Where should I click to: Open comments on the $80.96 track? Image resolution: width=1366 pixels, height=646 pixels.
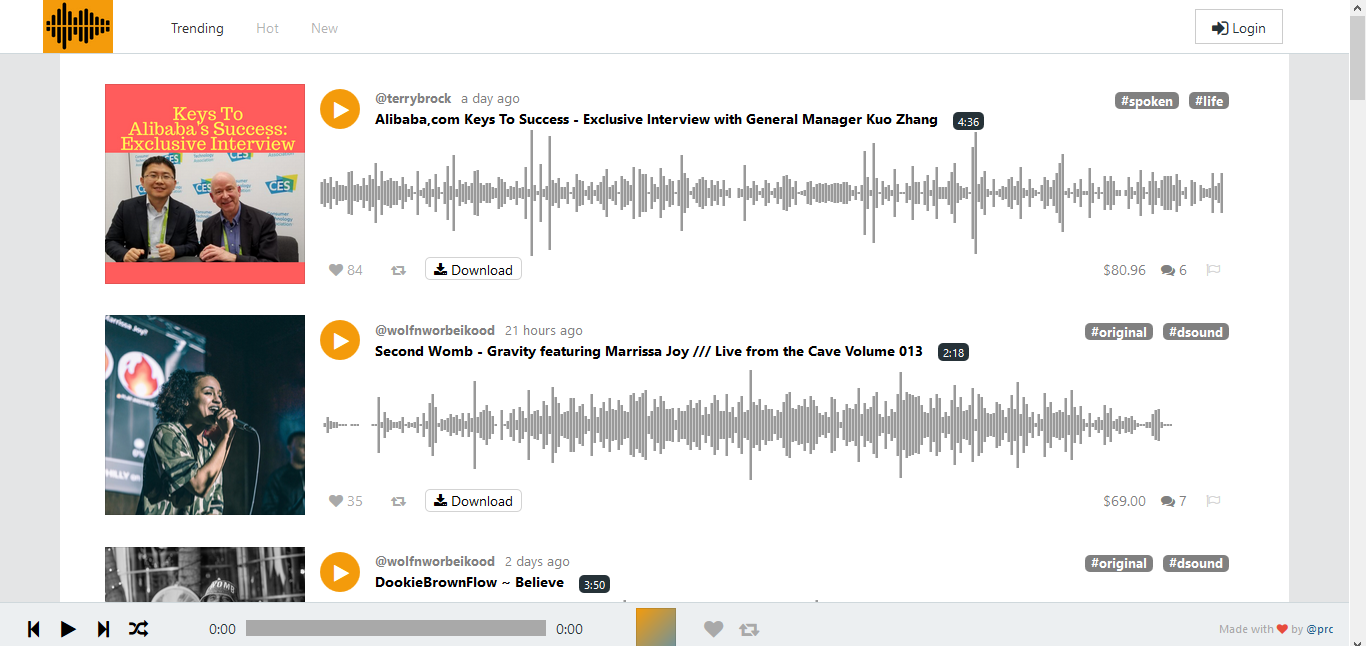point(1174,270)
